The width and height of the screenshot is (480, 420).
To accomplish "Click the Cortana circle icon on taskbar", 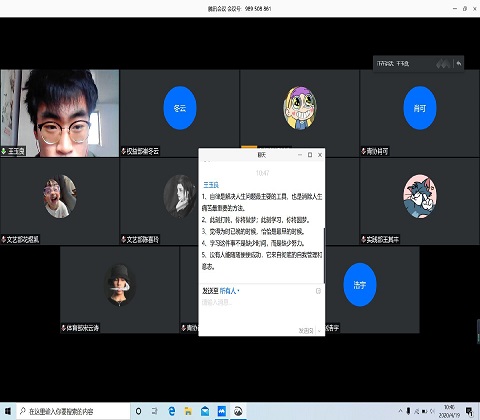I will [139, 411].
